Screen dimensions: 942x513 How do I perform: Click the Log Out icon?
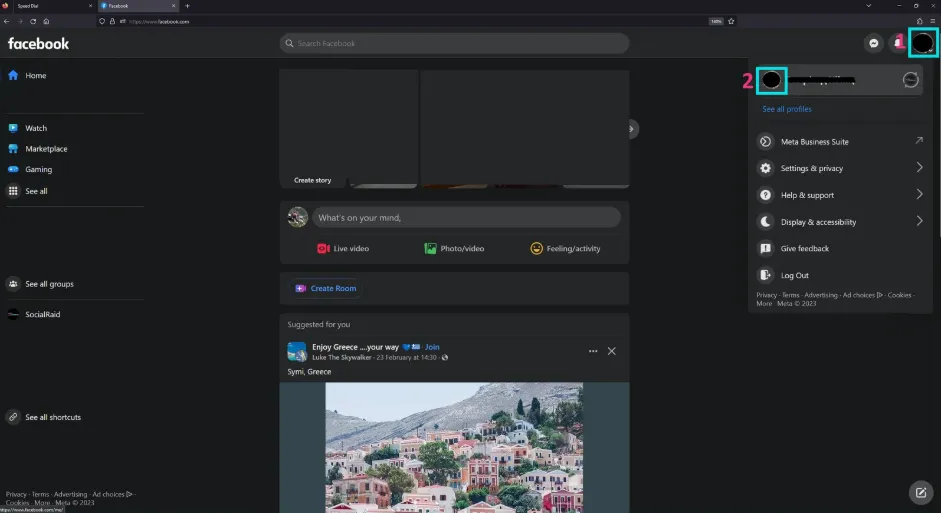click(x=765, y=275)
